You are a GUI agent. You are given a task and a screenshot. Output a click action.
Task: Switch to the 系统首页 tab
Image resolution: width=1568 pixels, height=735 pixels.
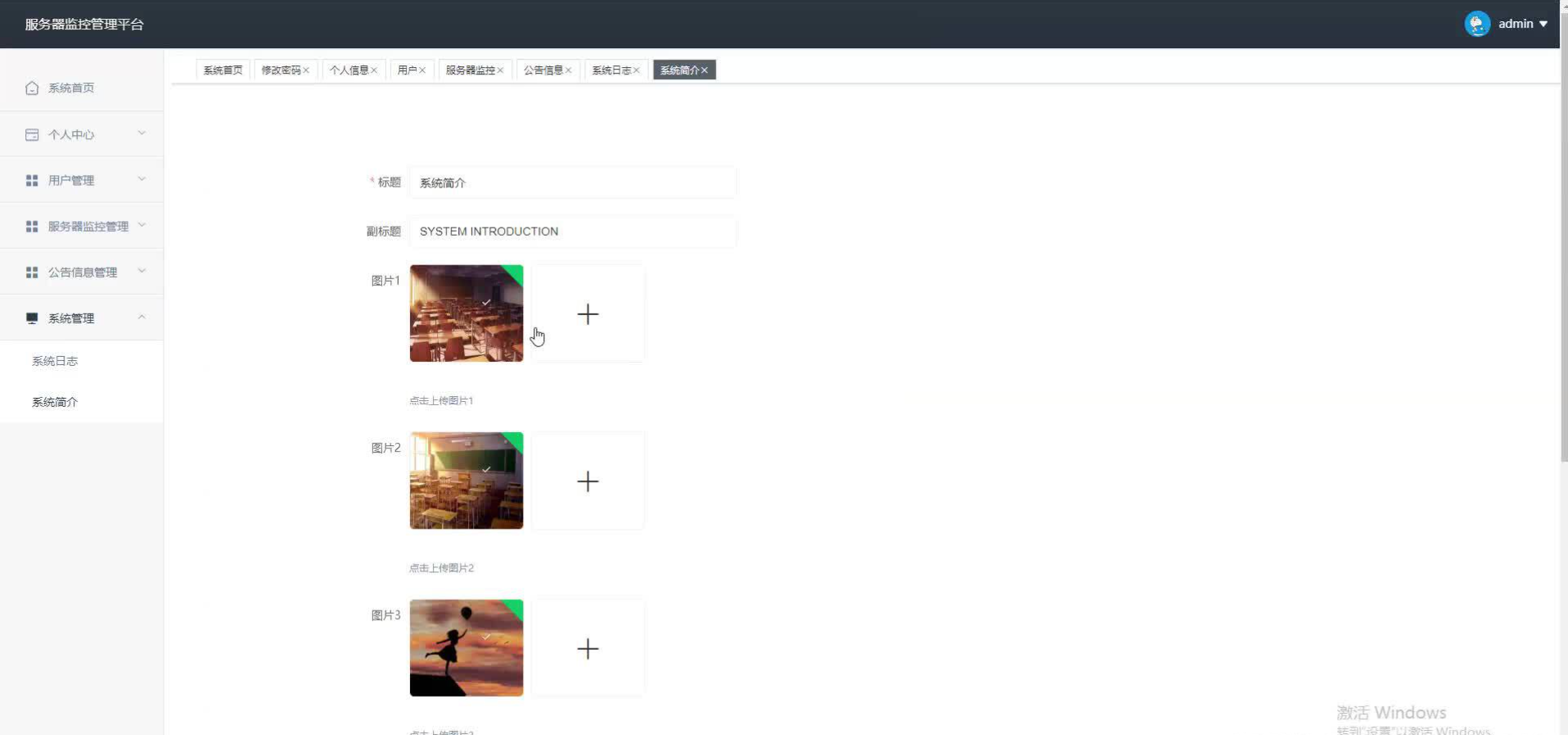(223, 70)
